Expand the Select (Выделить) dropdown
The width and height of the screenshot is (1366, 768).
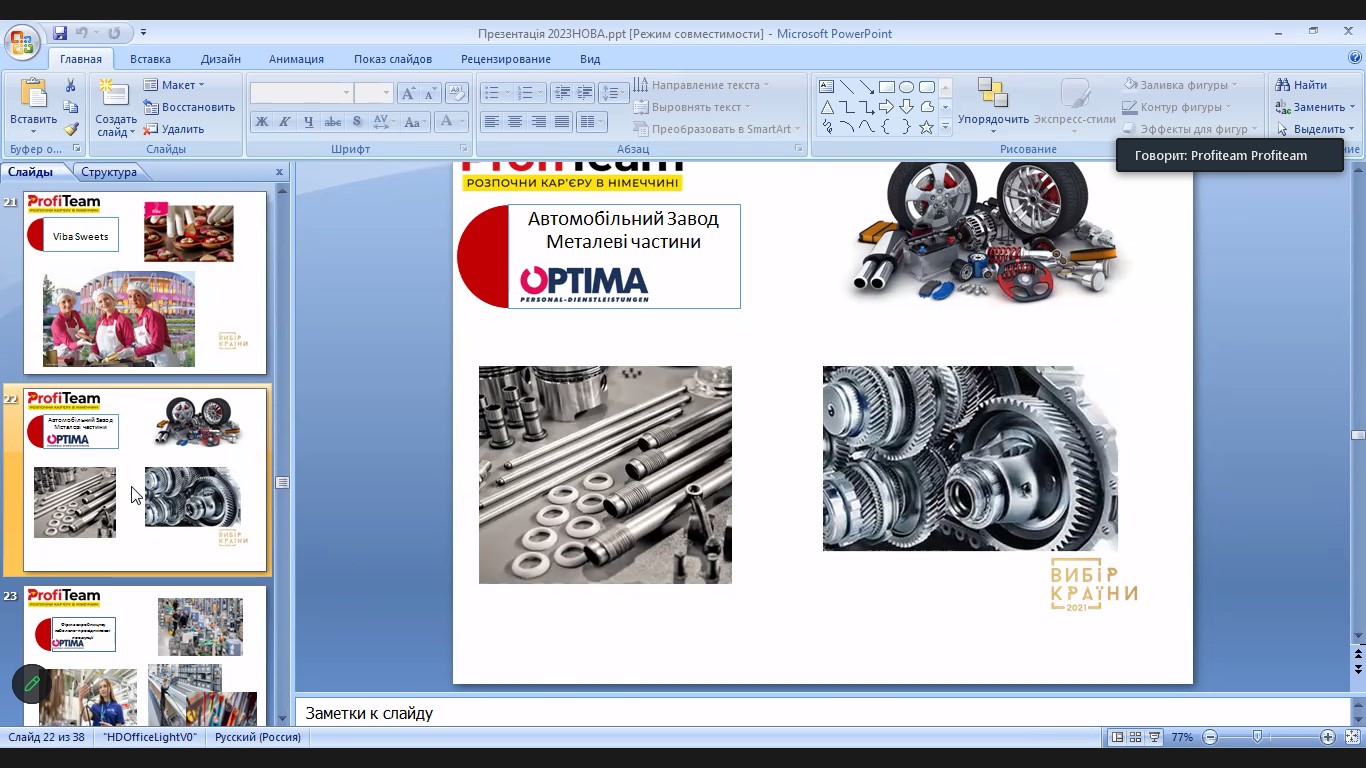click(1317, 129)
